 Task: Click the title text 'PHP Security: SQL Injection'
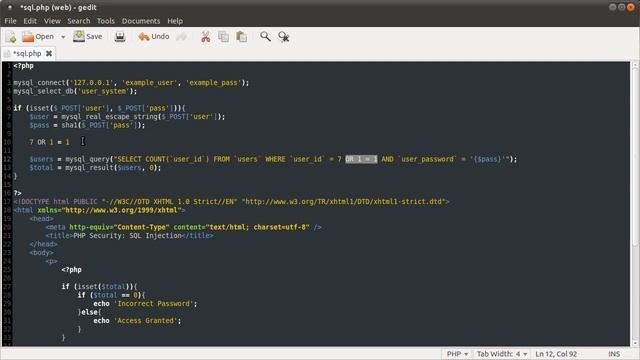click(127, 236)
